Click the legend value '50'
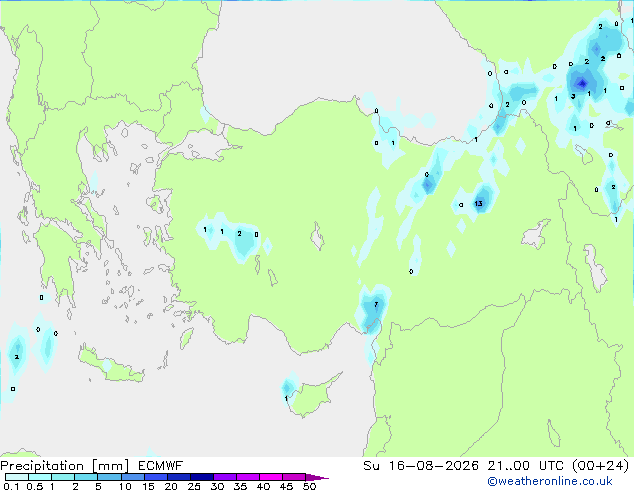Screen dimensions: 634x490 click(x=310, y=486)
